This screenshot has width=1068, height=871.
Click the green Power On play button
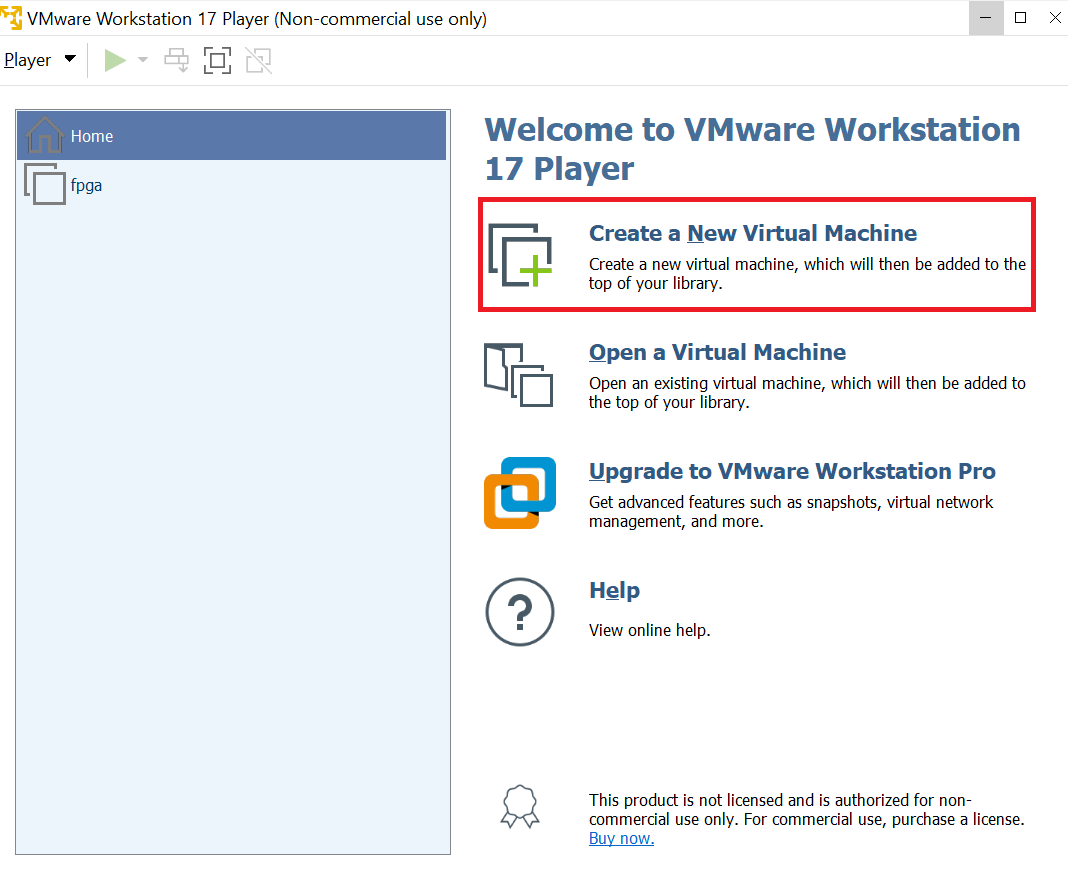[115, 60]
